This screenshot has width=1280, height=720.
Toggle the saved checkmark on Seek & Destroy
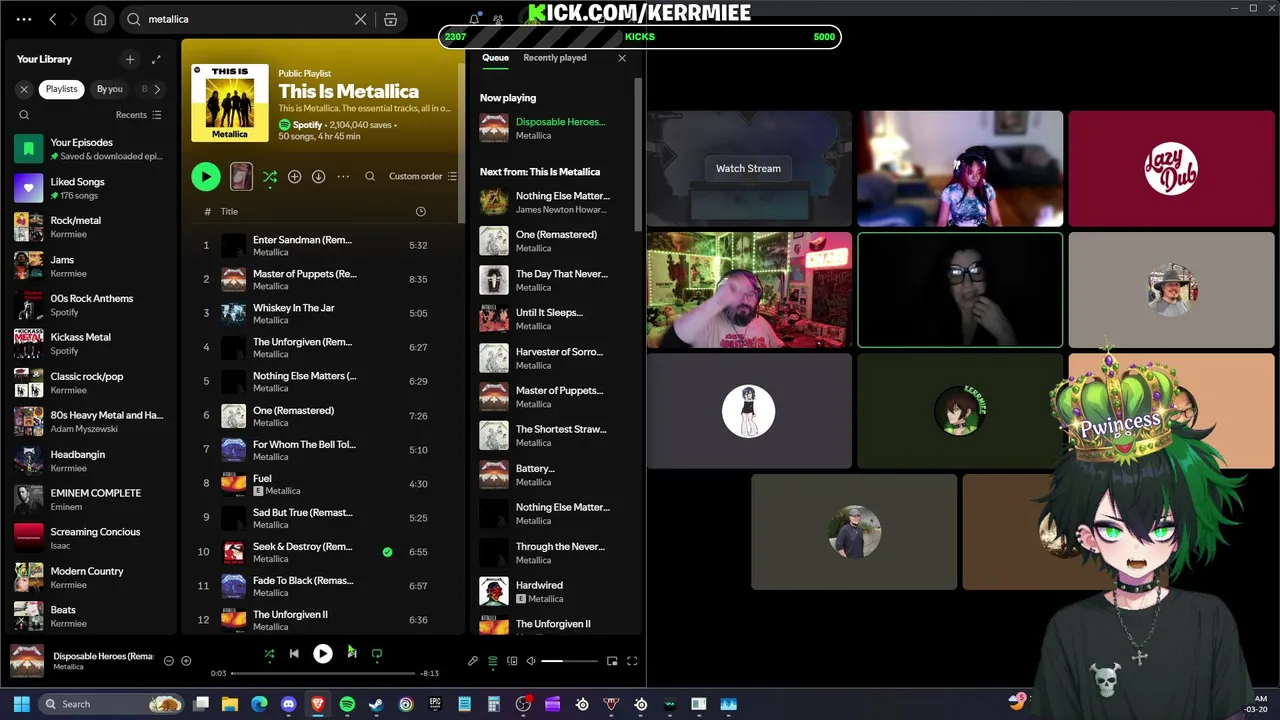[387, 551]
